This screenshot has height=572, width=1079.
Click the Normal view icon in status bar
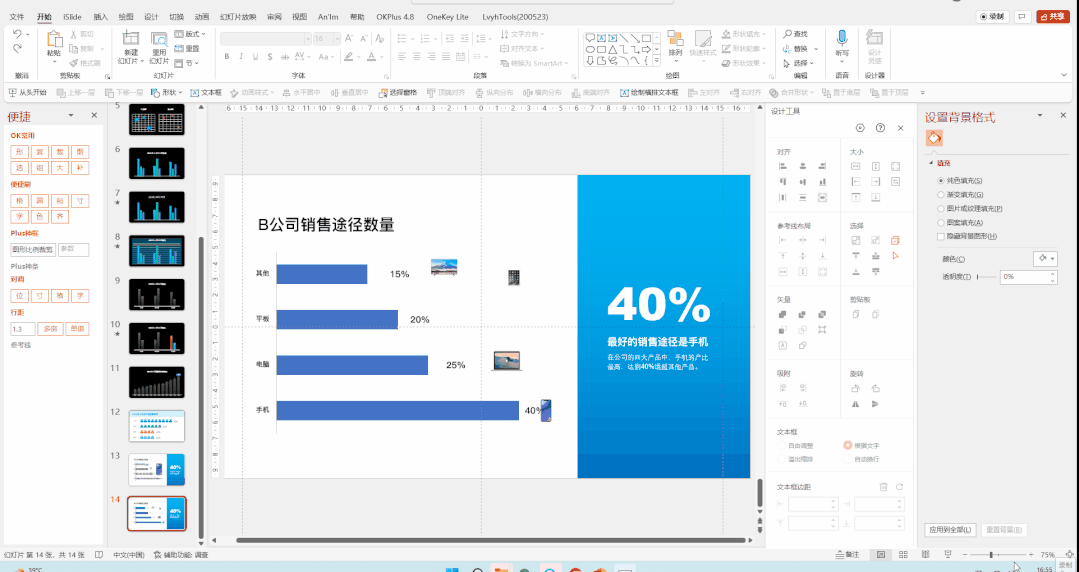tap(881, 554)
